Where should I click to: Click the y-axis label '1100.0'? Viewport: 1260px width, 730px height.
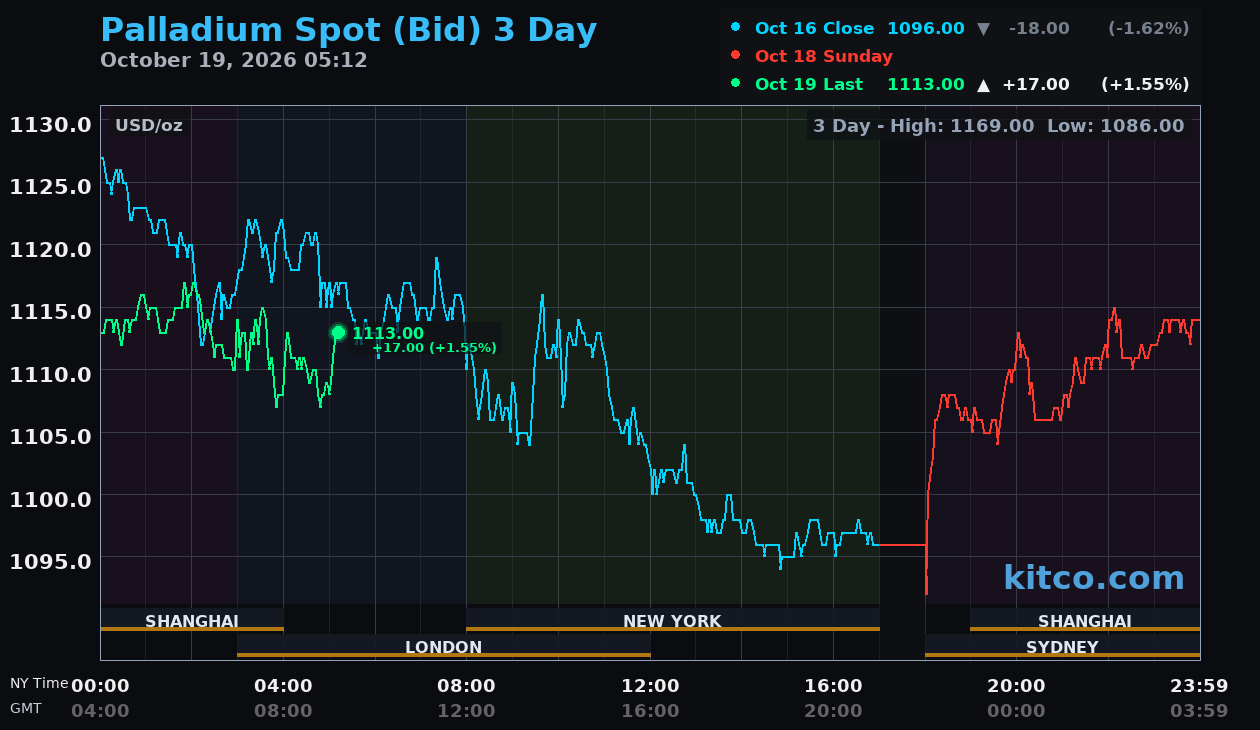[x=51, y=499]
